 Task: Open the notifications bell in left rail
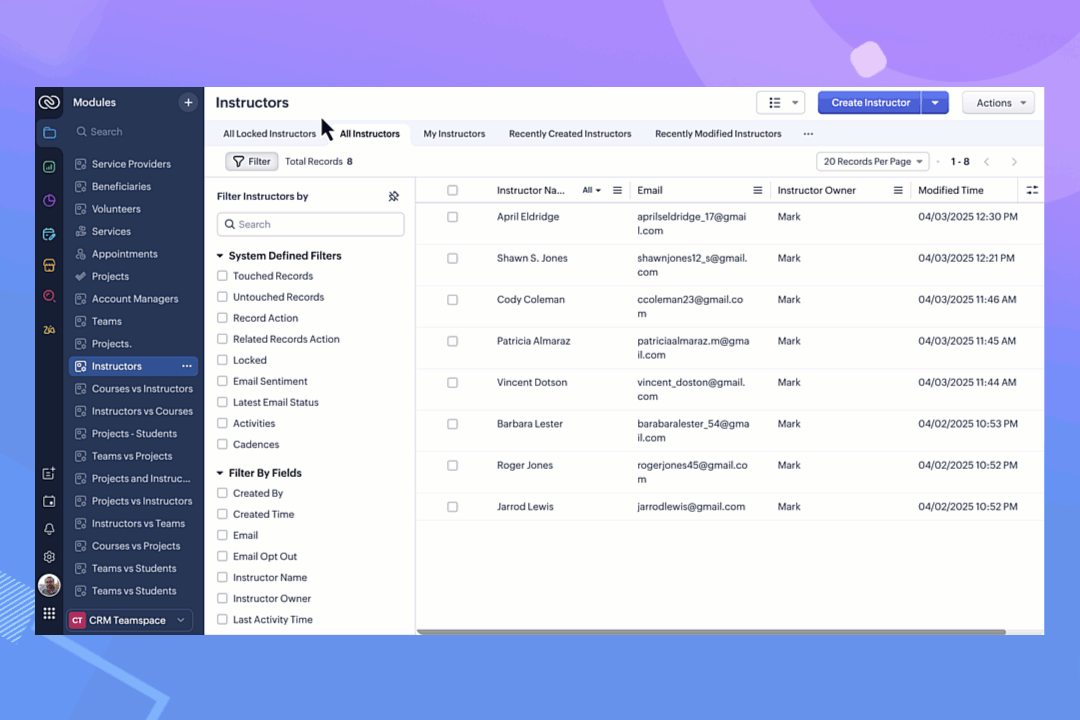tap(49, 529)
